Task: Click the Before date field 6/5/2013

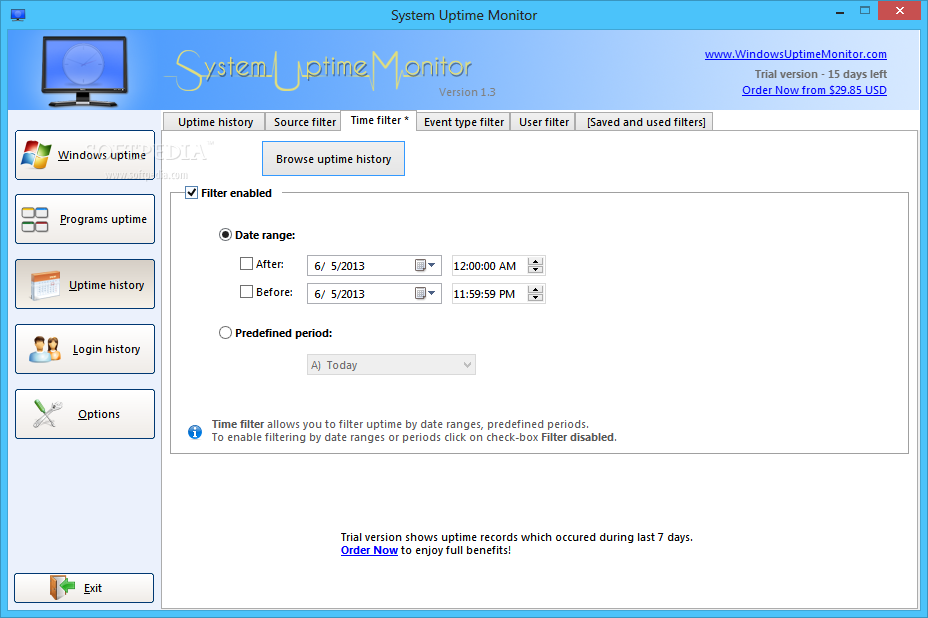Action: pos(374,294)
